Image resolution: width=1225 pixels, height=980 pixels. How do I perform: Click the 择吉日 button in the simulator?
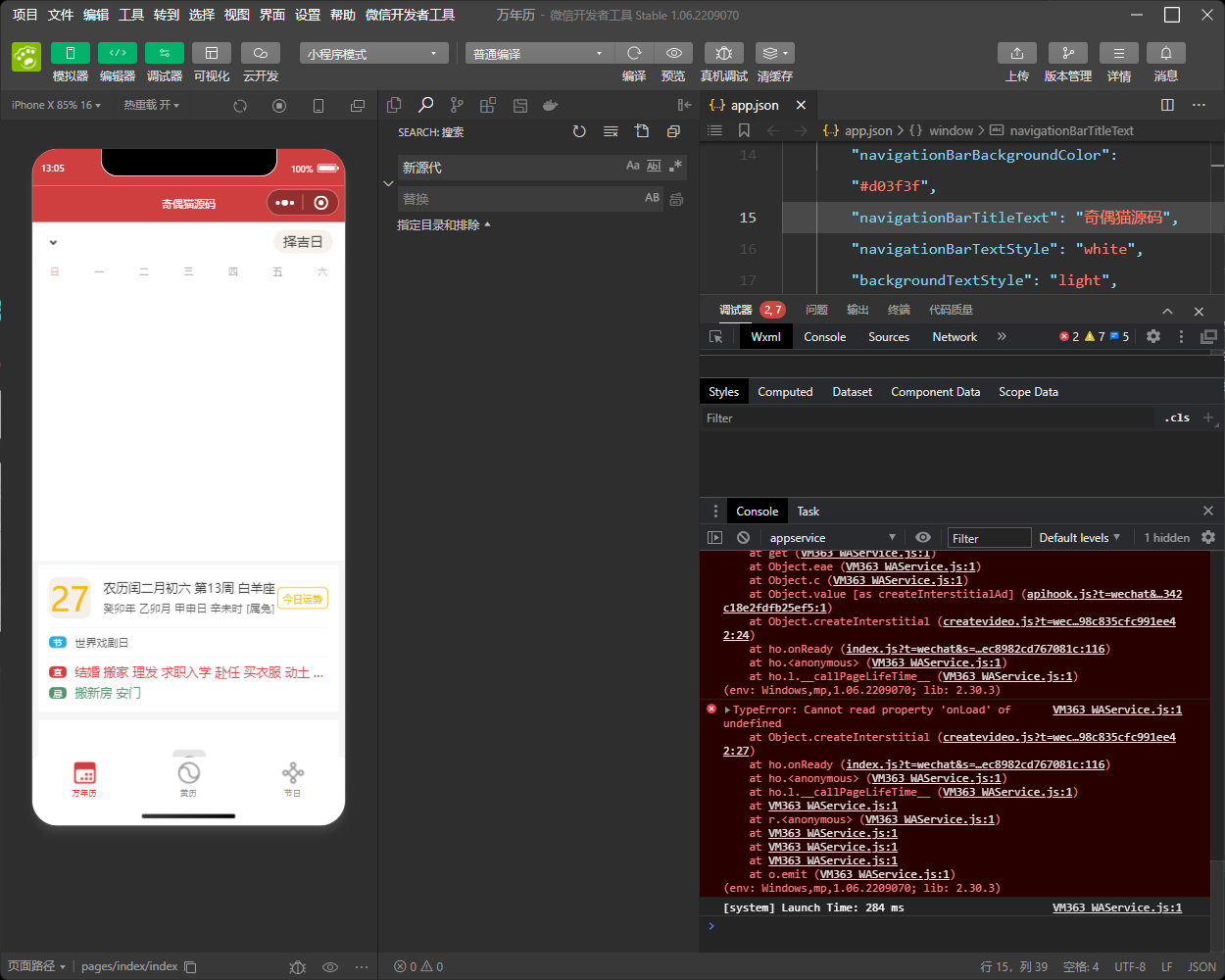303,242
